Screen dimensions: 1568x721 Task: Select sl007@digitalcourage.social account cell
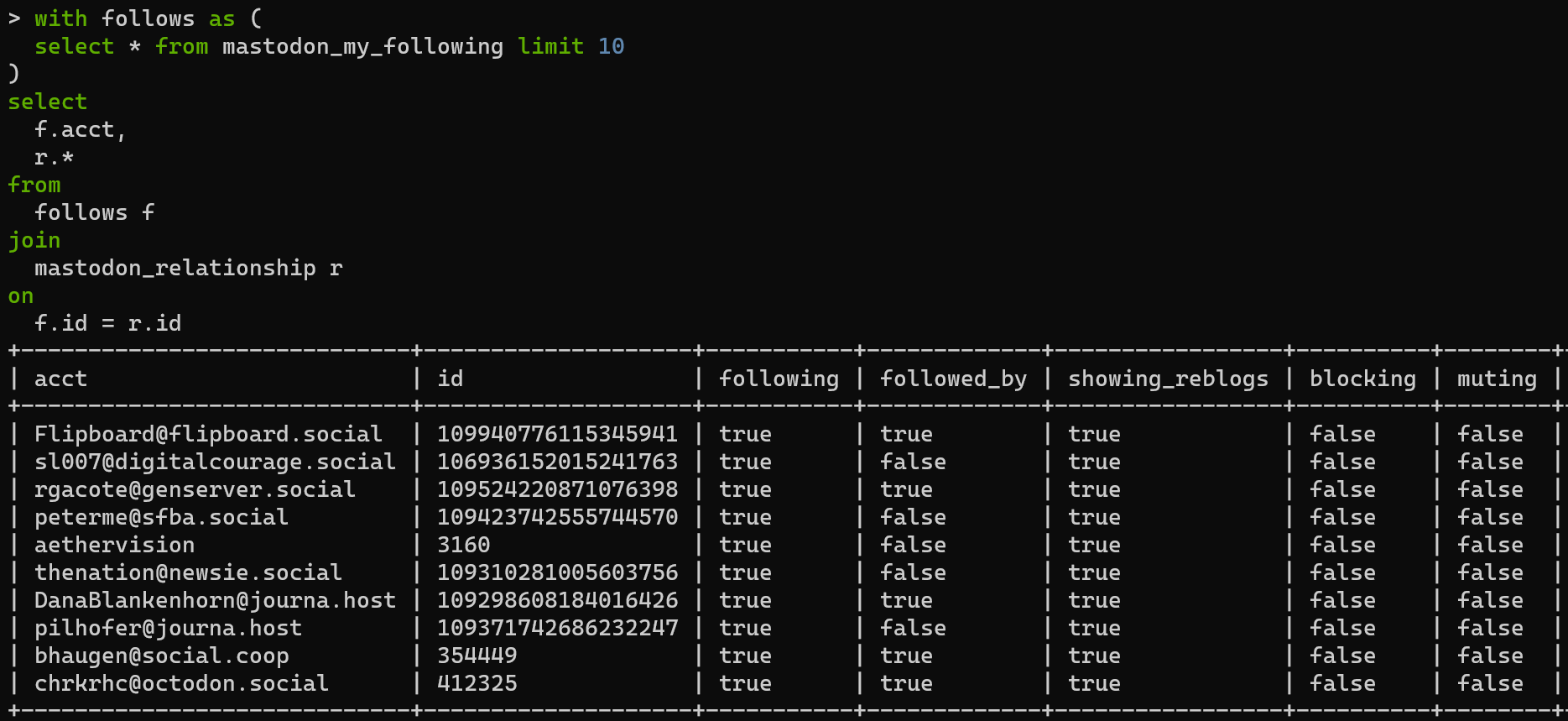point(215,462)
